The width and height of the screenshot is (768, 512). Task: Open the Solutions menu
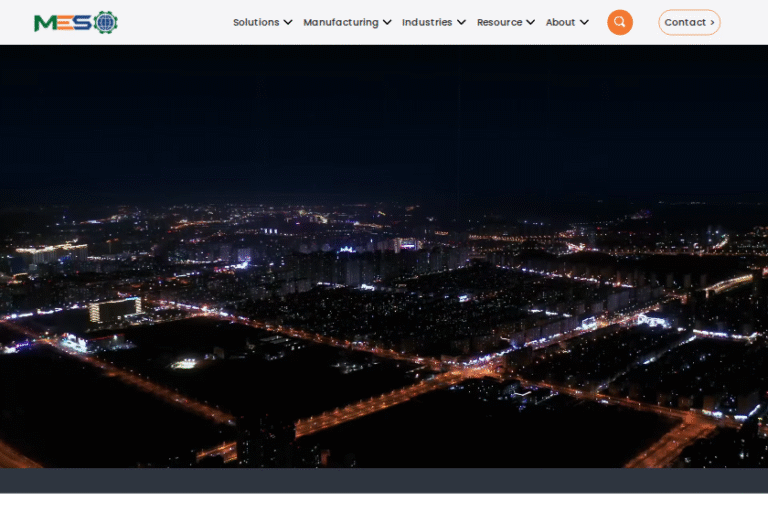pos(256,22)
